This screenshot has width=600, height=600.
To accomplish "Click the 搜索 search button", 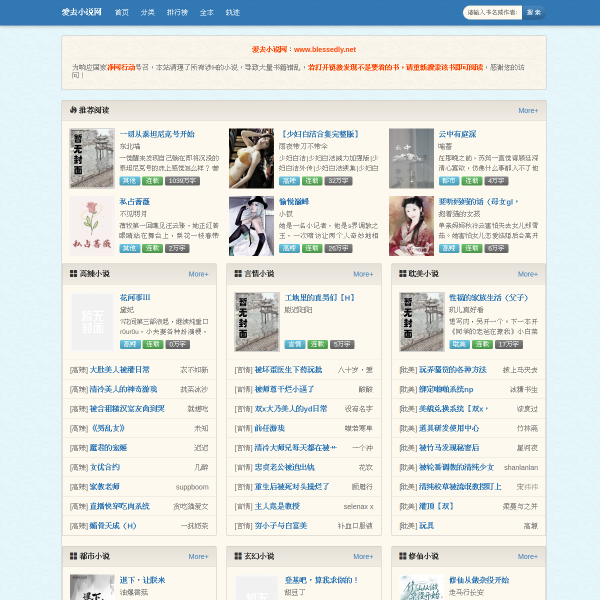I will click(534, 13).
